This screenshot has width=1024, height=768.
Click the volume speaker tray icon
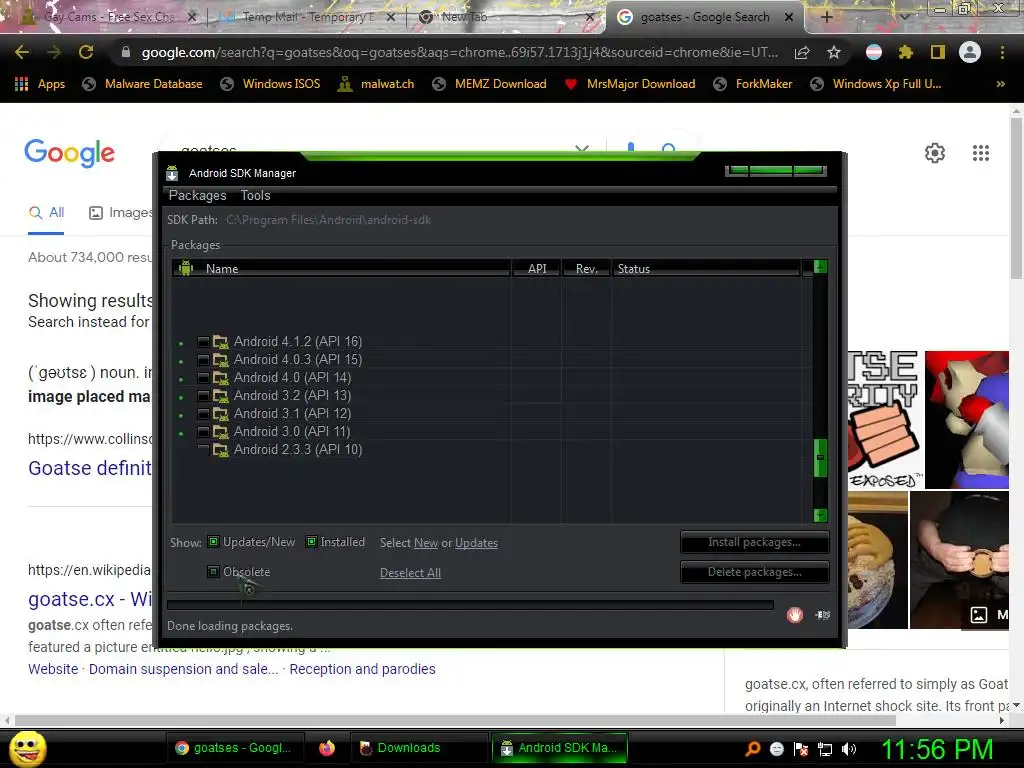(849, 749)
